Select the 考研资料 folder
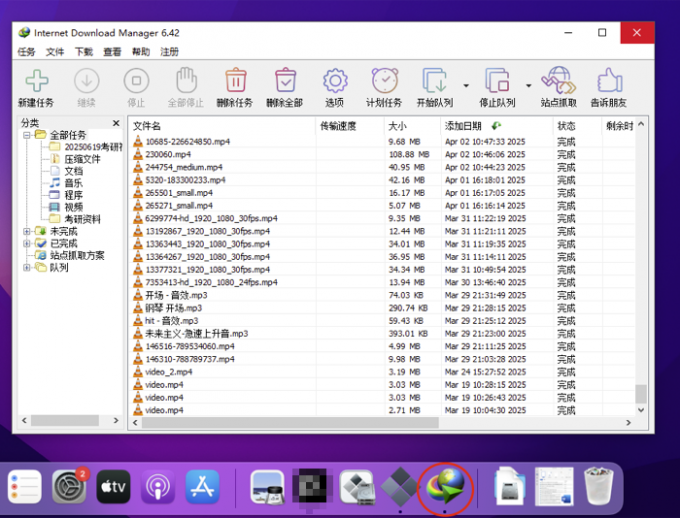Image resolution: width=680 pixels, height=518 pixels. click(82, 219)
